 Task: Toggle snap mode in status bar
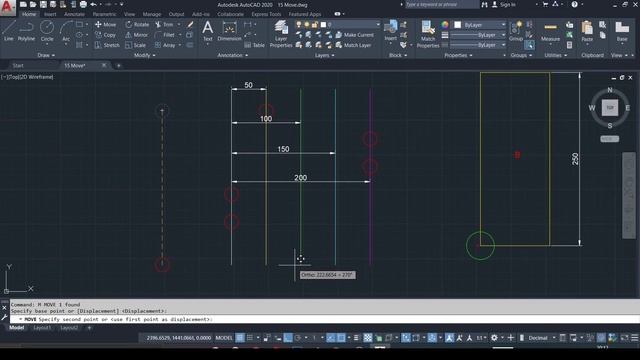pyautogui.click(x=250, y=338)
